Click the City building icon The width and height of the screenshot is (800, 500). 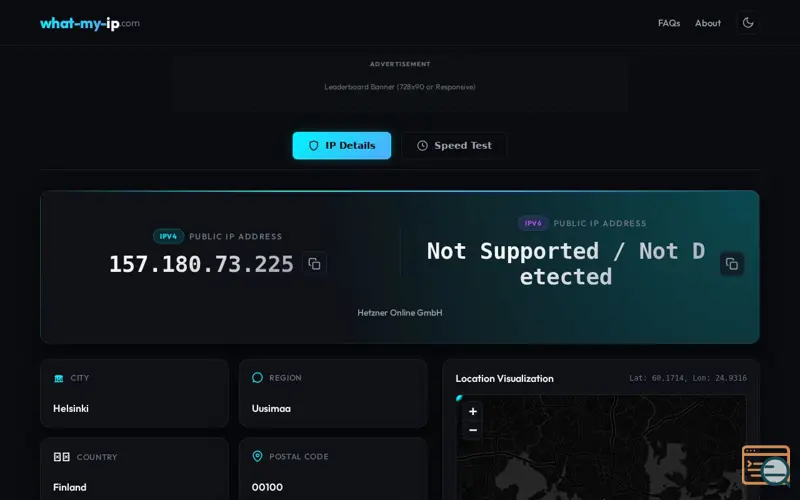[59, 378]
